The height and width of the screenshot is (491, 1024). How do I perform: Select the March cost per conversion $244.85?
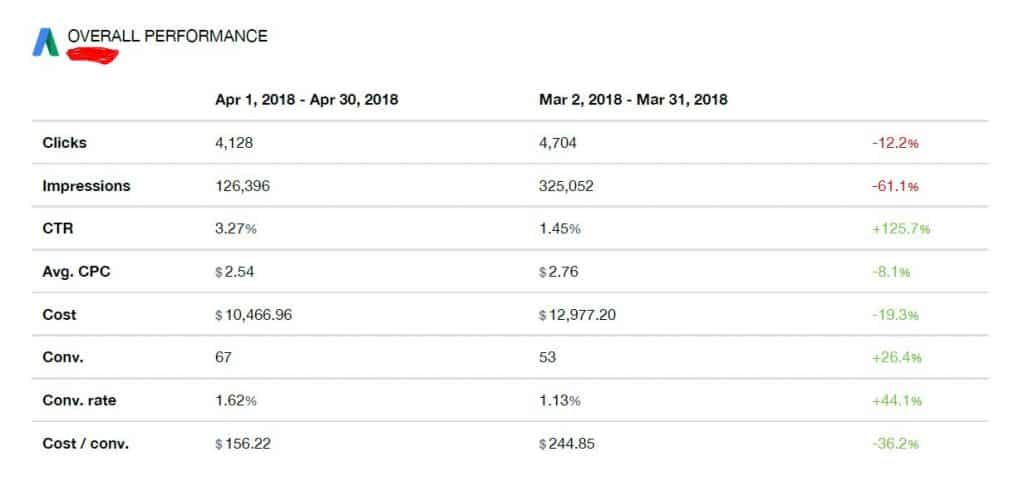click(567, 444)
